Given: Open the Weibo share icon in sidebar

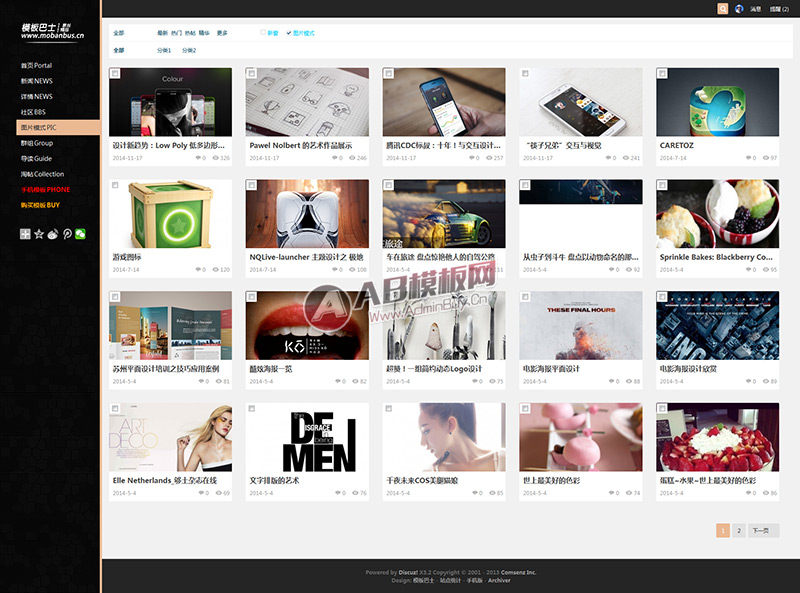Looking at the screenshot, I should click(53, 233).
